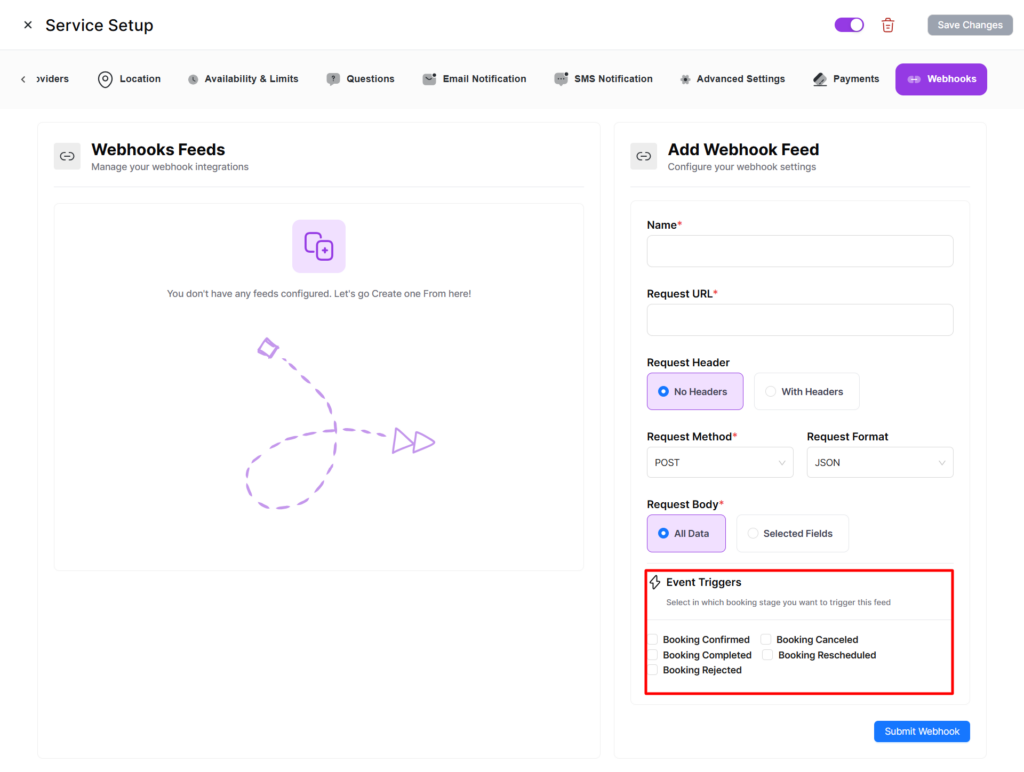Select the With Headers radio option
1024x772 pixels.
[770, 392]
